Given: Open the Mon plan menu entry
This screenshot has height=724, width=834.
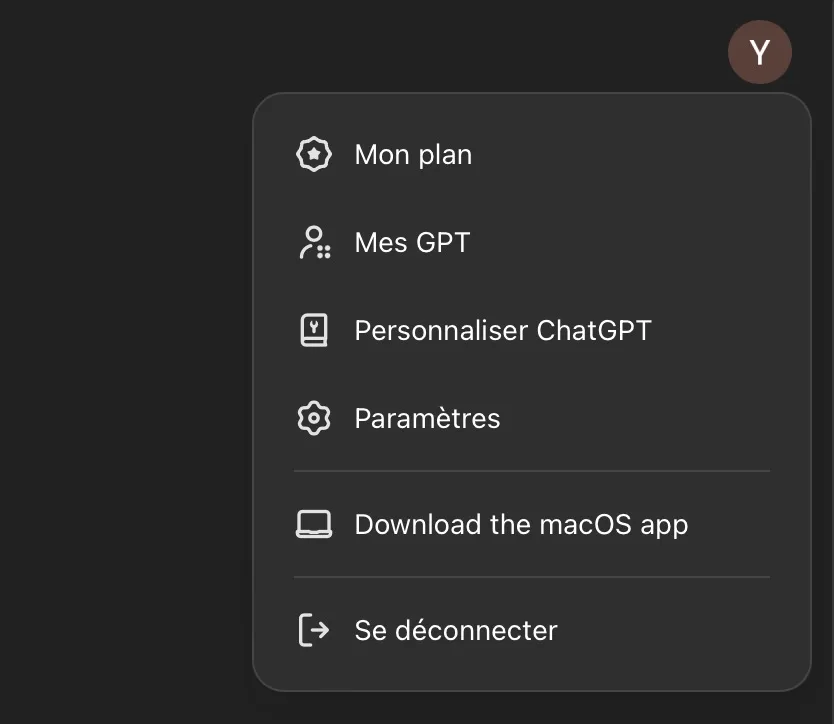Looking at the screenshot, I should point(530,155).
